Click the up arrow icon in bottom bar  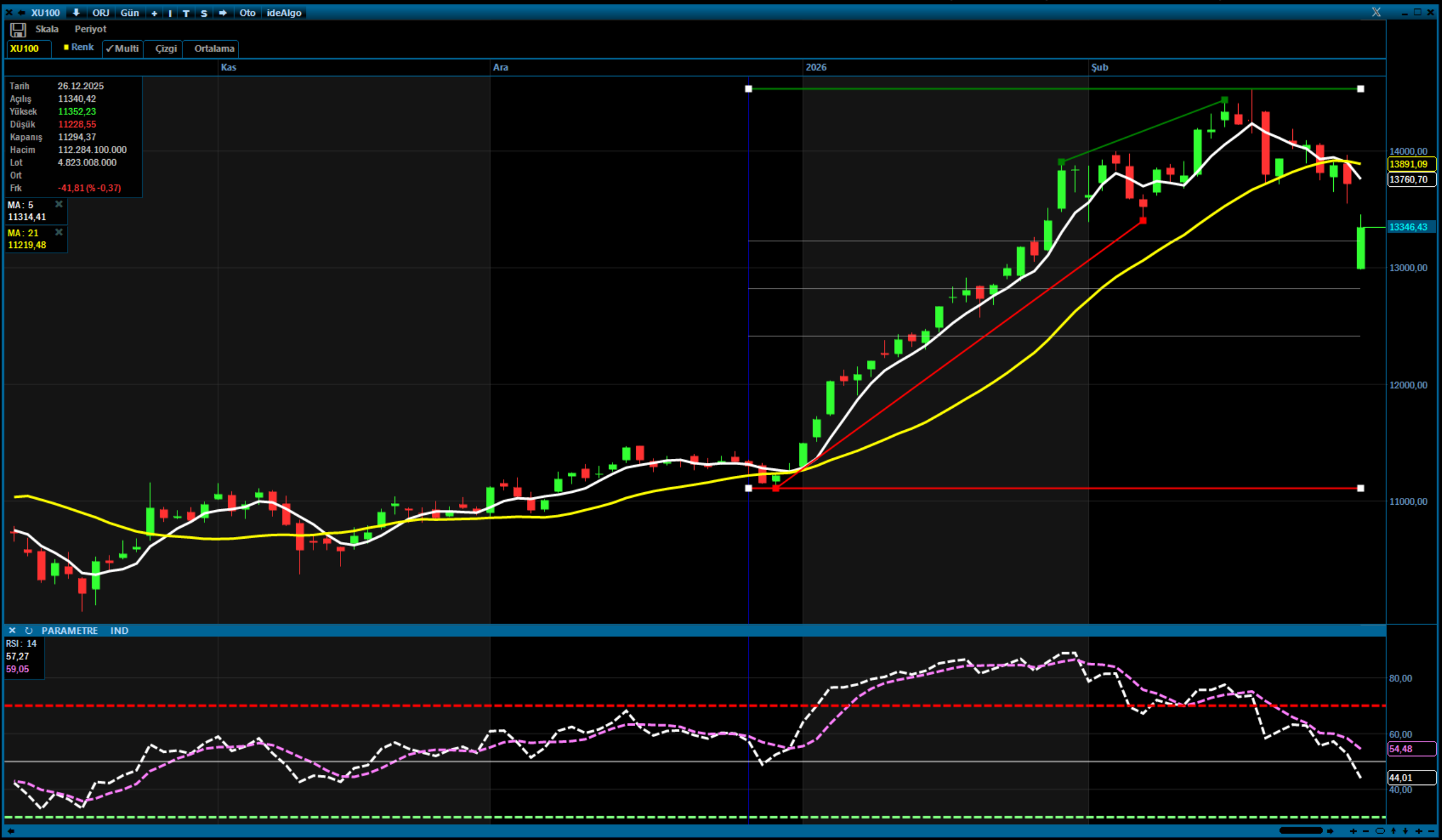(x=1393, y=831)
